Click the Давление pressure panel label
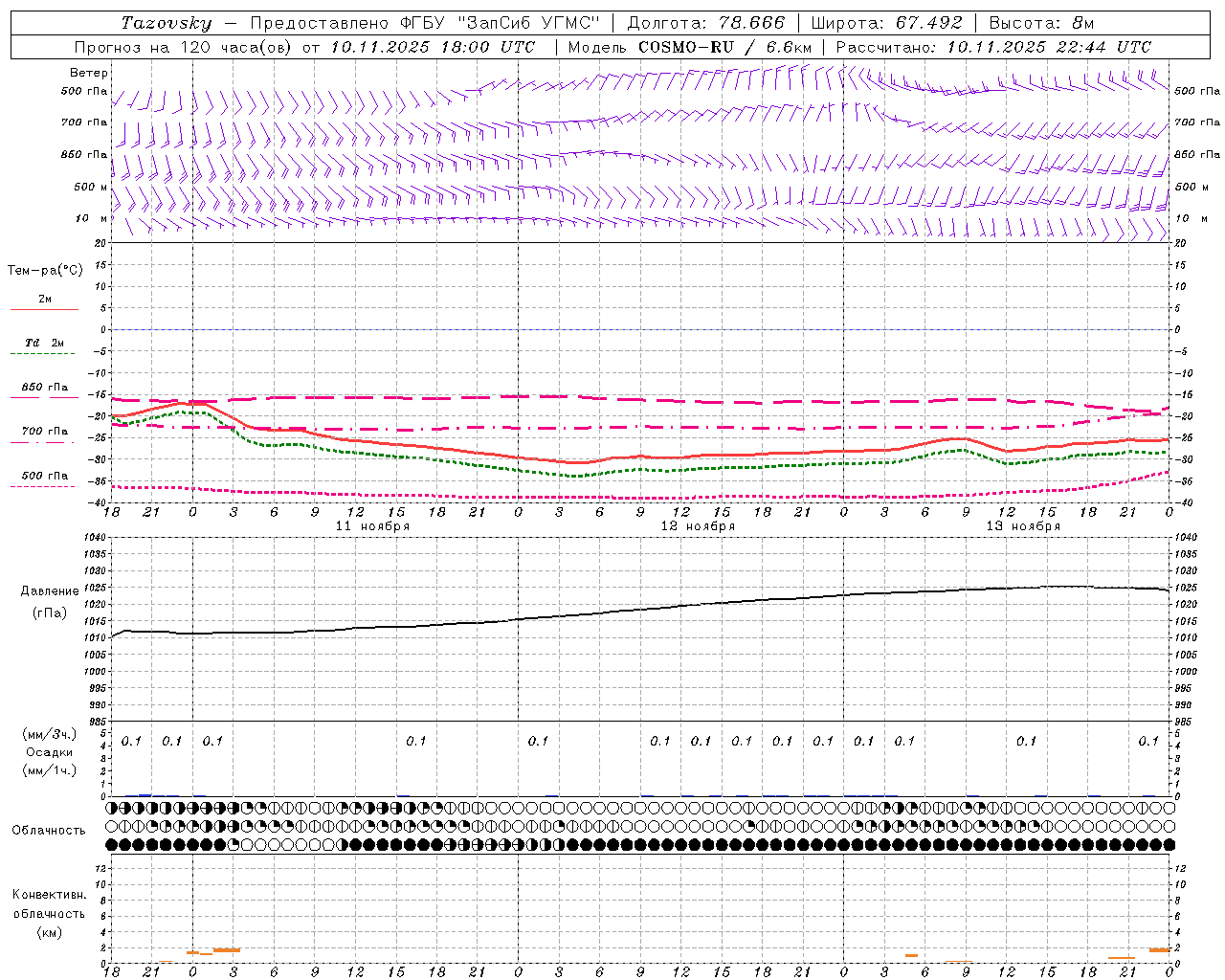 [50, 591]
